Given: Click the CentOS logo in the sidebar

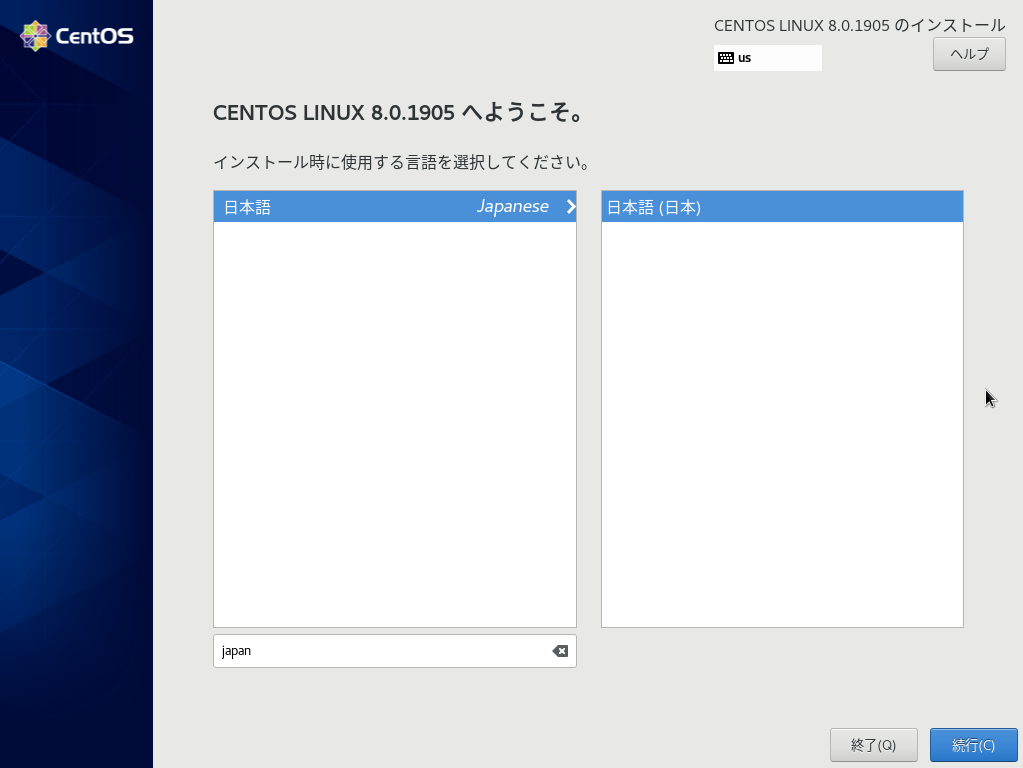Looking at the screenshot, I should [x=77, y=36].
